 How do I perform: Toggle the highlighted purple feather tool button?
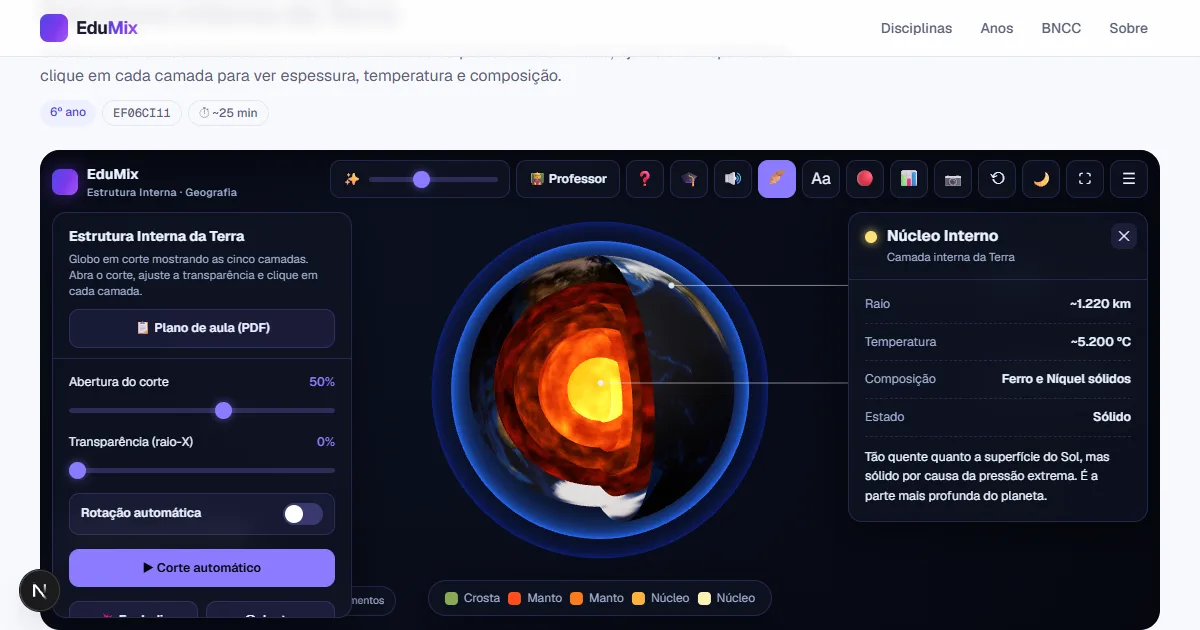tap(777, 179)
